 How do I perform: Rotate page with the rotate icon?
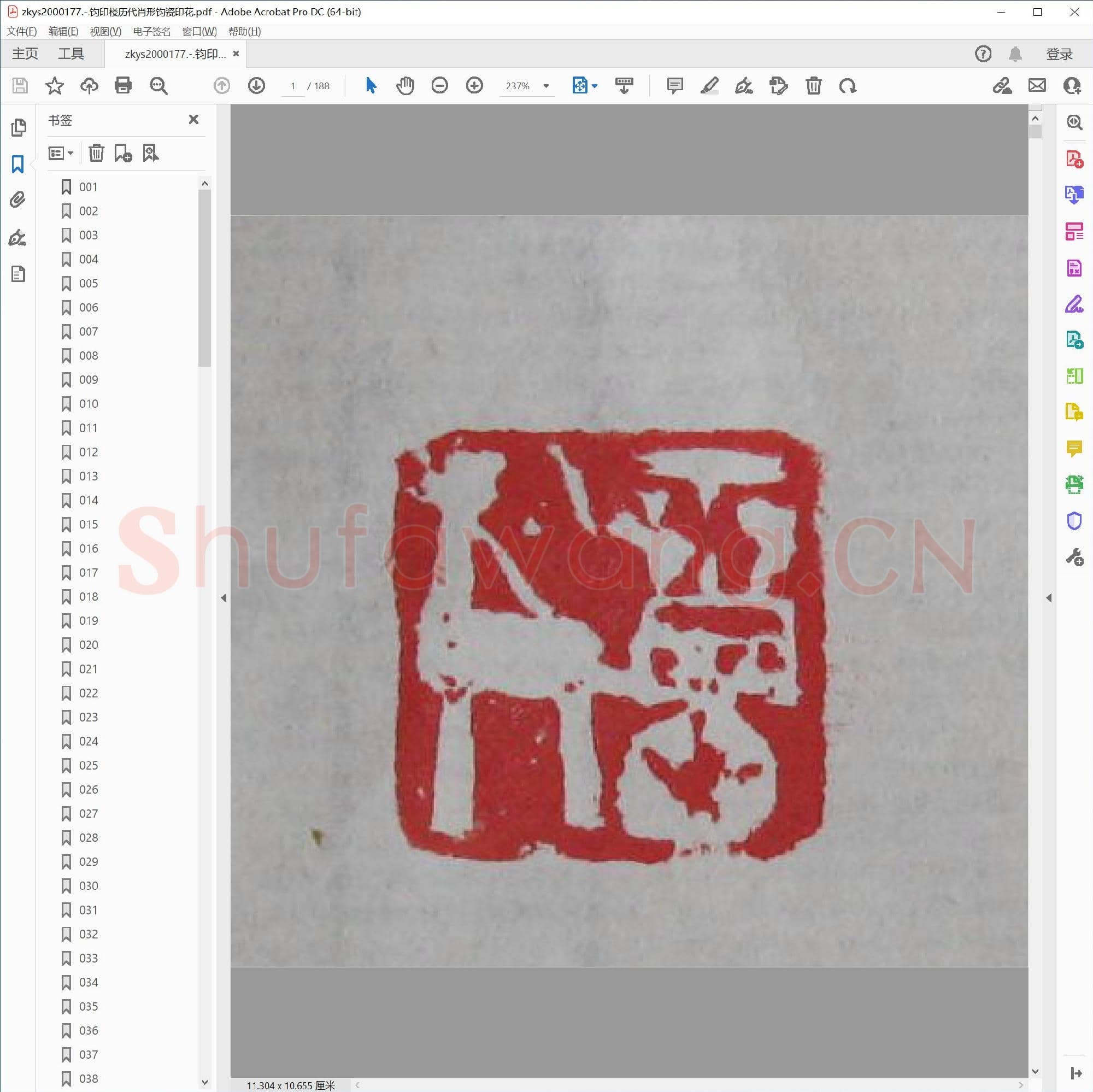tap(848, 85)
